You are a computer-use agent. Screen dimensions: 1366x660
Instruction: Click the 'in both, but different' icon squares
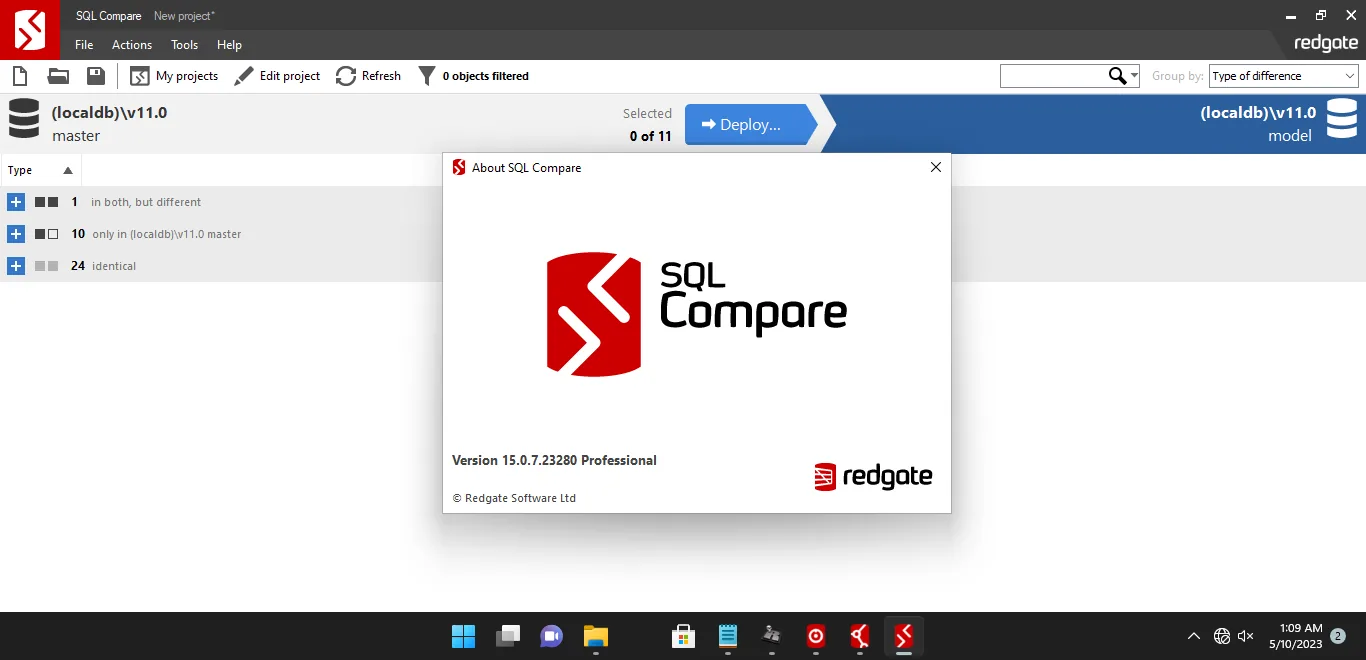(47, 202)
